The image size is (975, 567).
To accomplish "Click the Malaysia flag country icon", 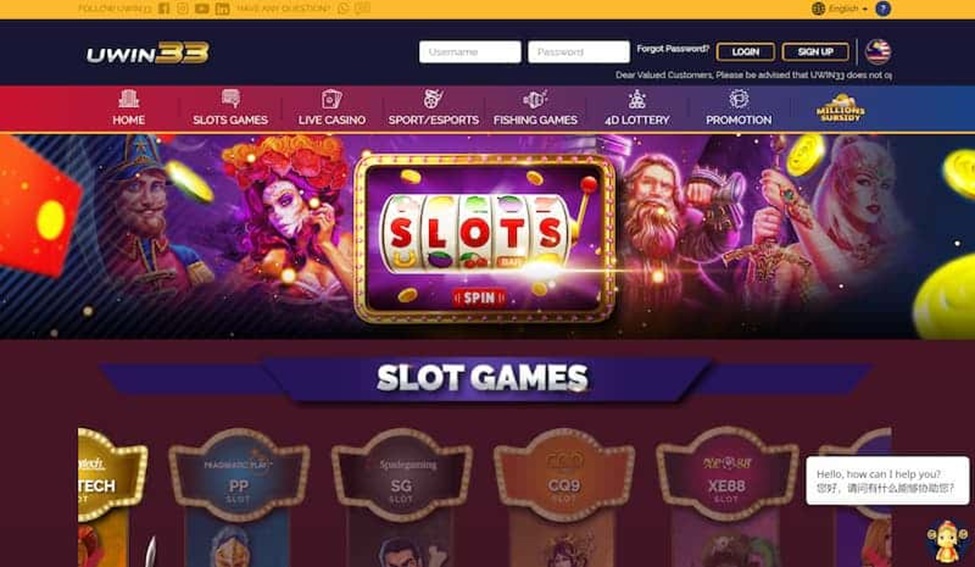I will pos(878,52).
